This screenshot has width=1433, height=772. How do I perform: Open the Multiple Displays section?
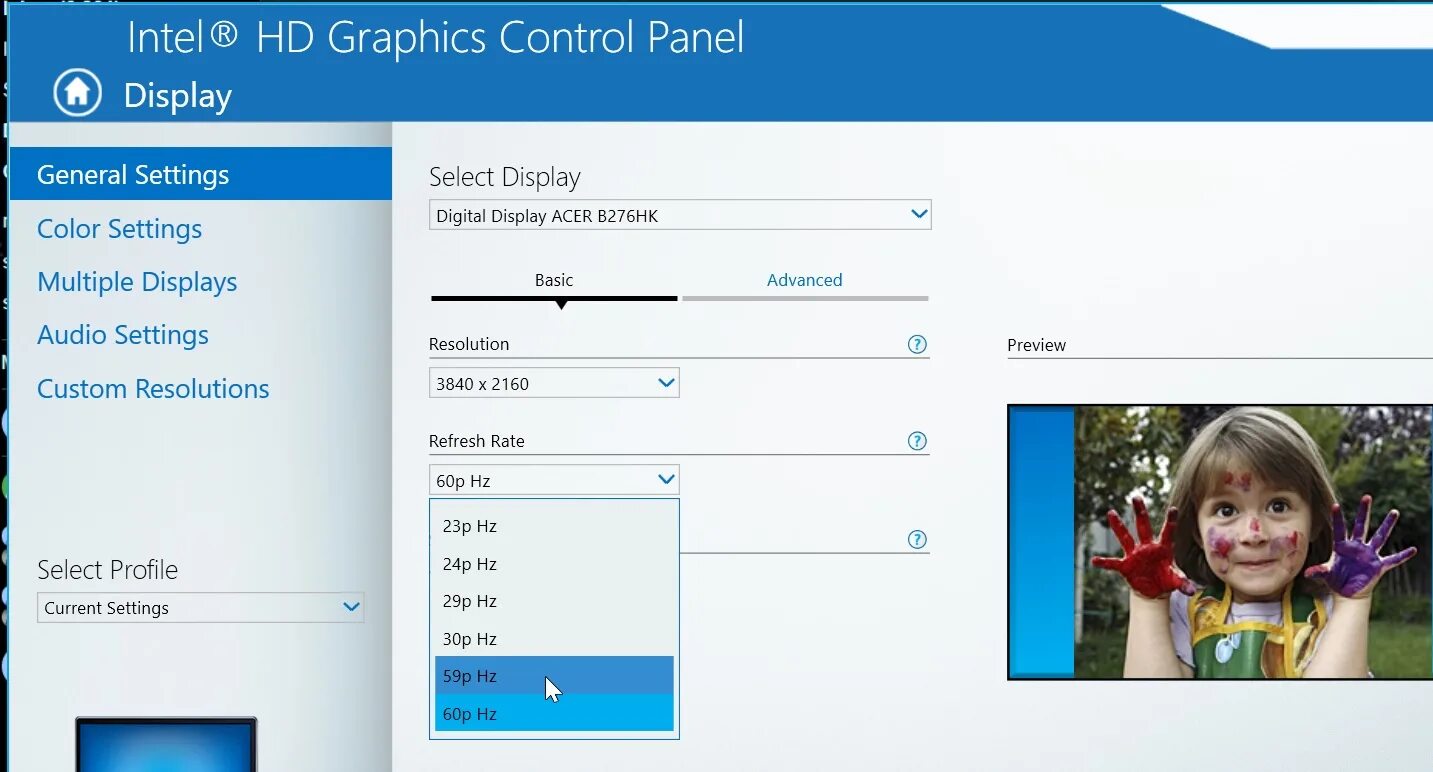[x=137, y=282]
